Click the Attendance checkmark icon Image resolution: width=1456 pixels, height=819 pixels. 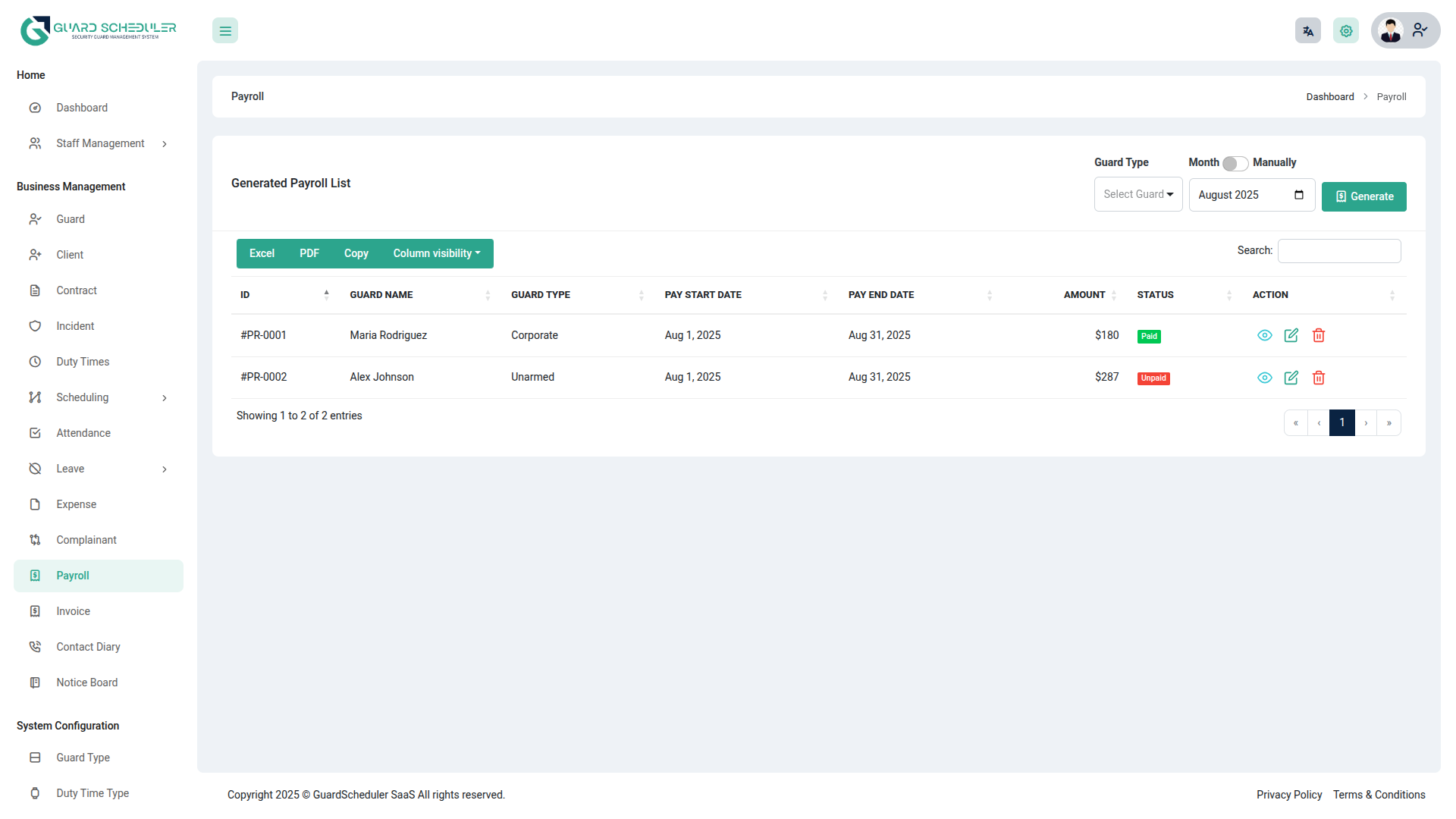pos(35,432)
